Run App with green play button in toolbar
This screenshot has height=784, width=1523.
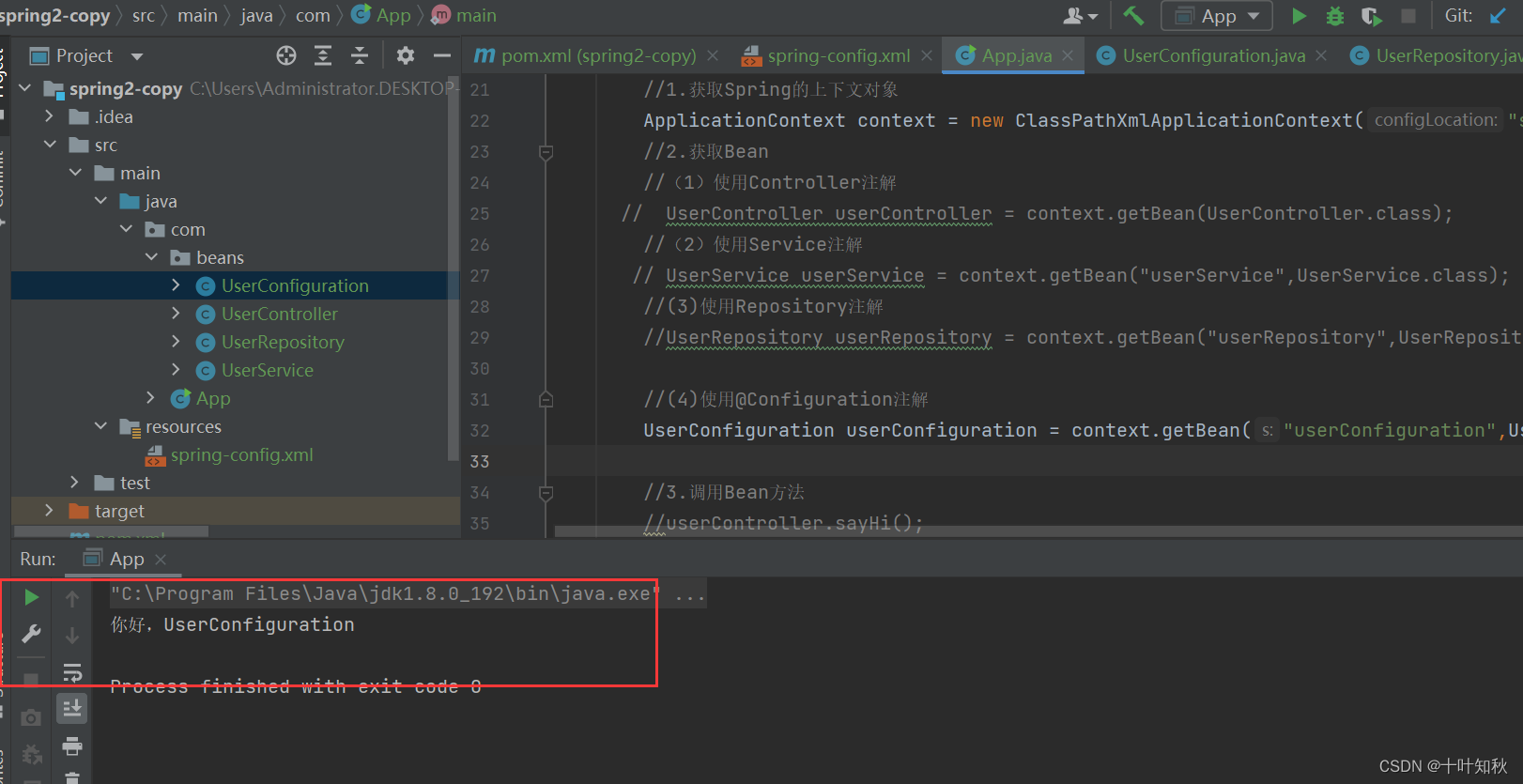[1299, 15]
